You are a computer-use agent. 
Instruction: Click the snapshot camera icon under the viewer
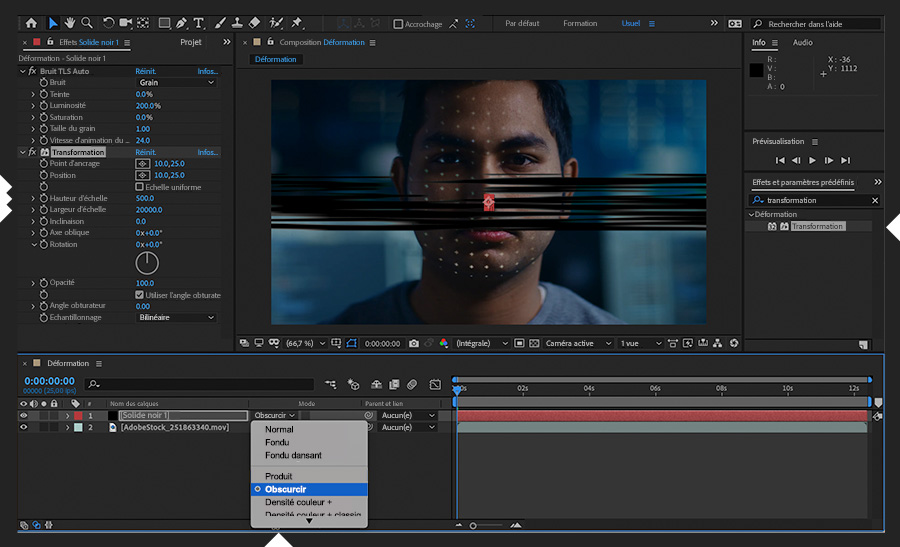[414, 343]
